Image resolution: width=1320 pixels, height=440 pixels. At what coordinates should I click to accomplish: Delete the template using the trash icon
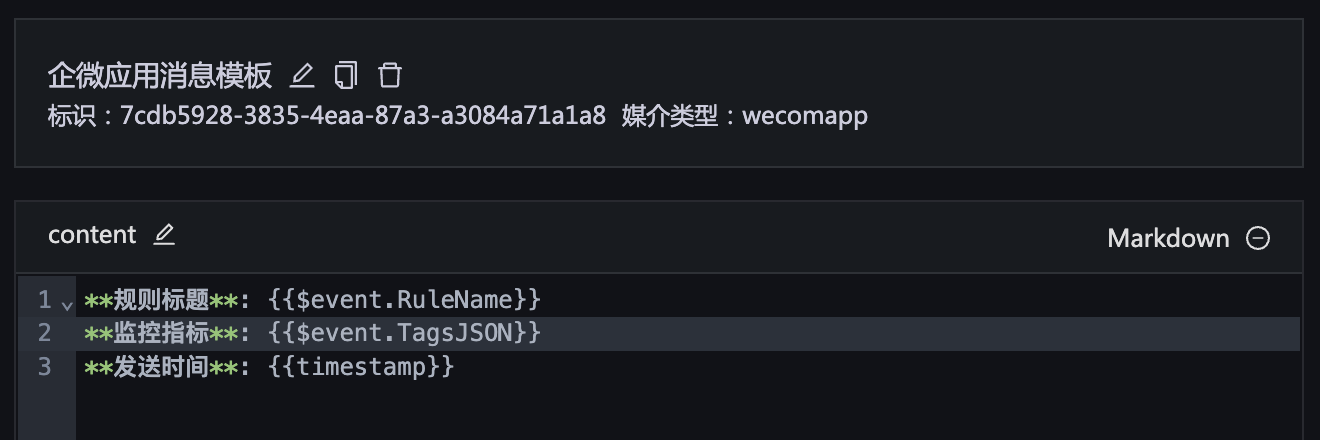(x=390, y=75)
